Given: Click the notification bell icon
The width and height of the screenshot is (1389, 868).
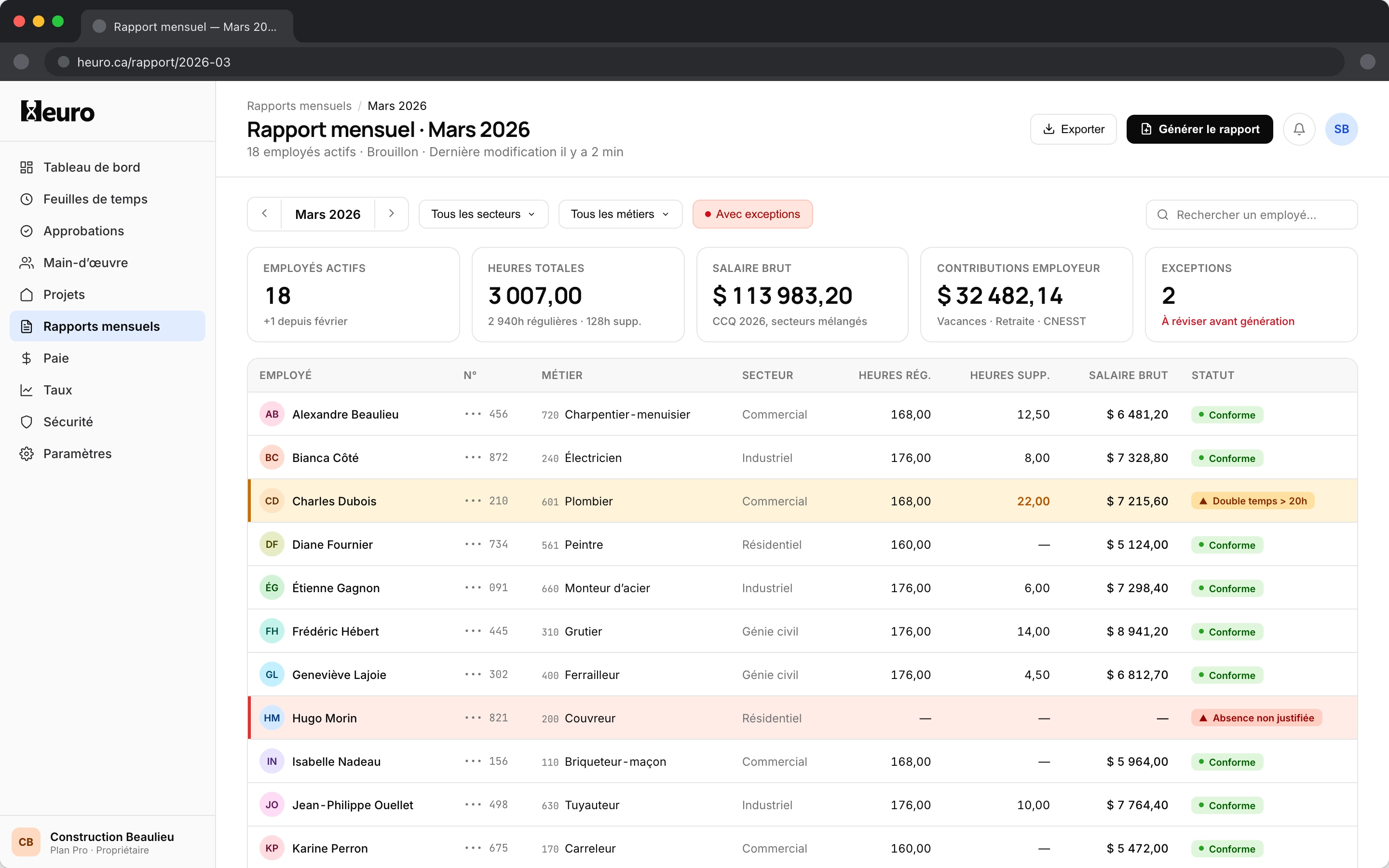Looking at the screenshot, I should click(x=1299, y=129).
